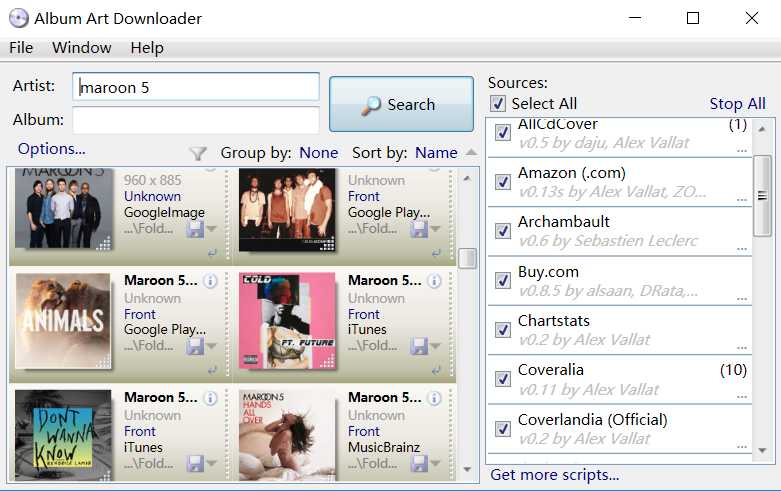Uncheck the Coveralia source
The width and height of the screenshot is (781, 491).
(x=503, y=379)
